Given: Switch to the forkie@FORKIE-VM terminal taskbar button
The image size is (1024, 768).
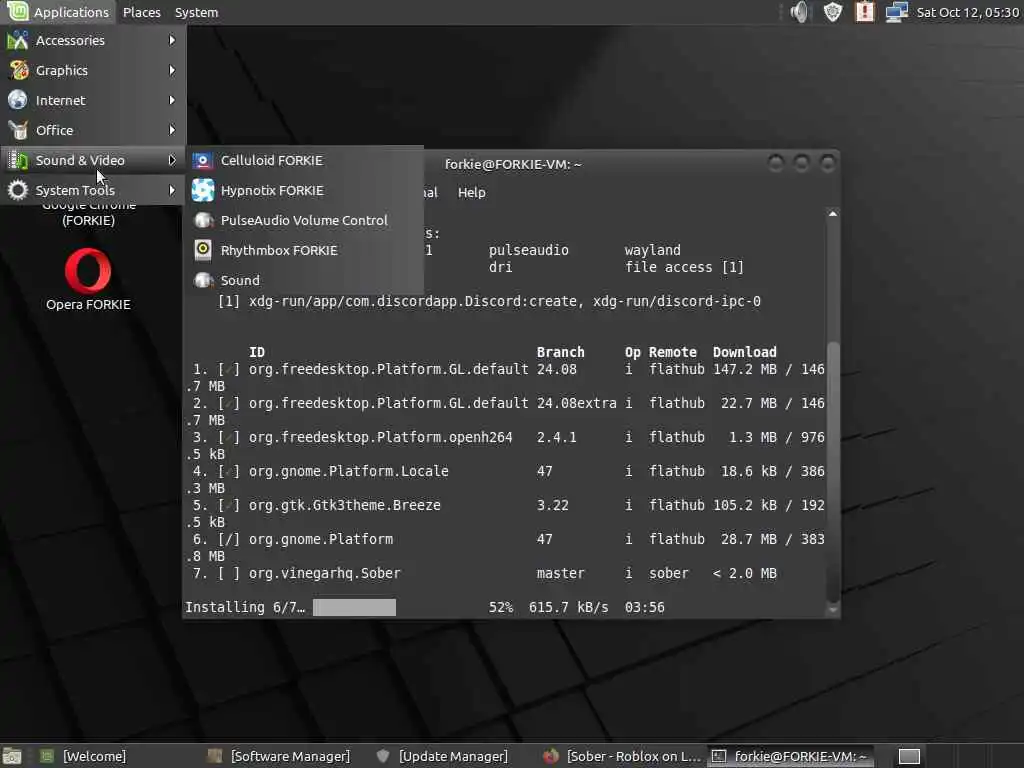Looking at the screenshot, I should [x=790, y=756].
